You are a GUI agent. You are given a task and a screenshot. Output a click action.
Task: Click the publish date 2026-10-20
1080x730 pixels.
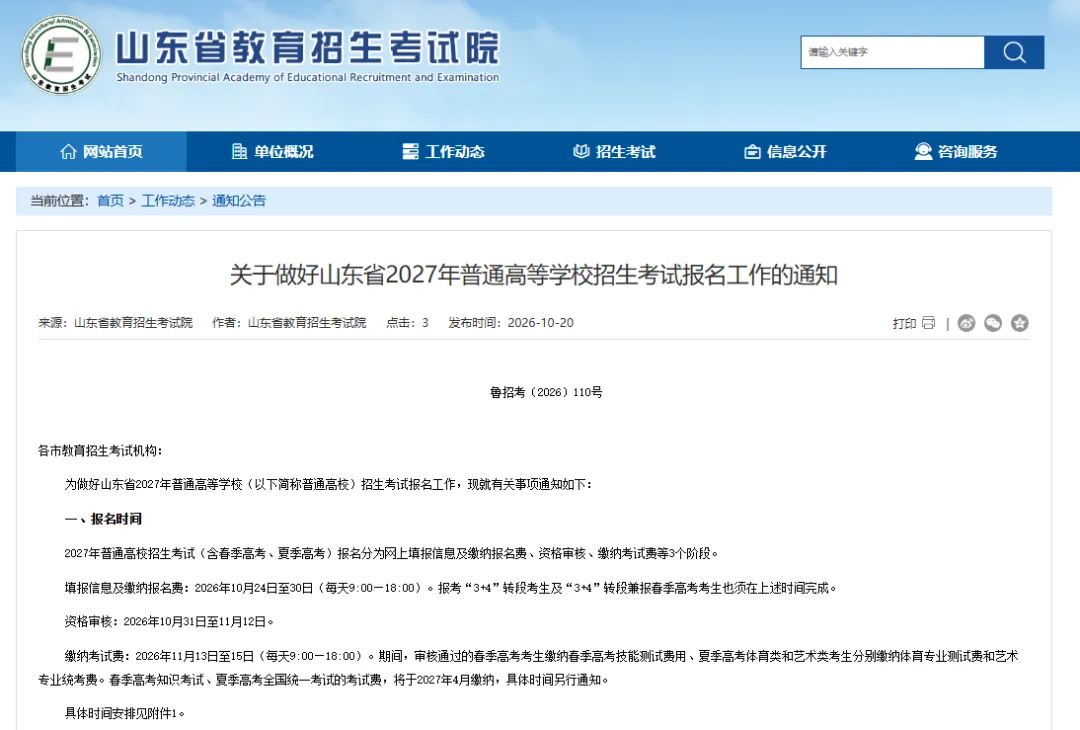pos(541,323)
